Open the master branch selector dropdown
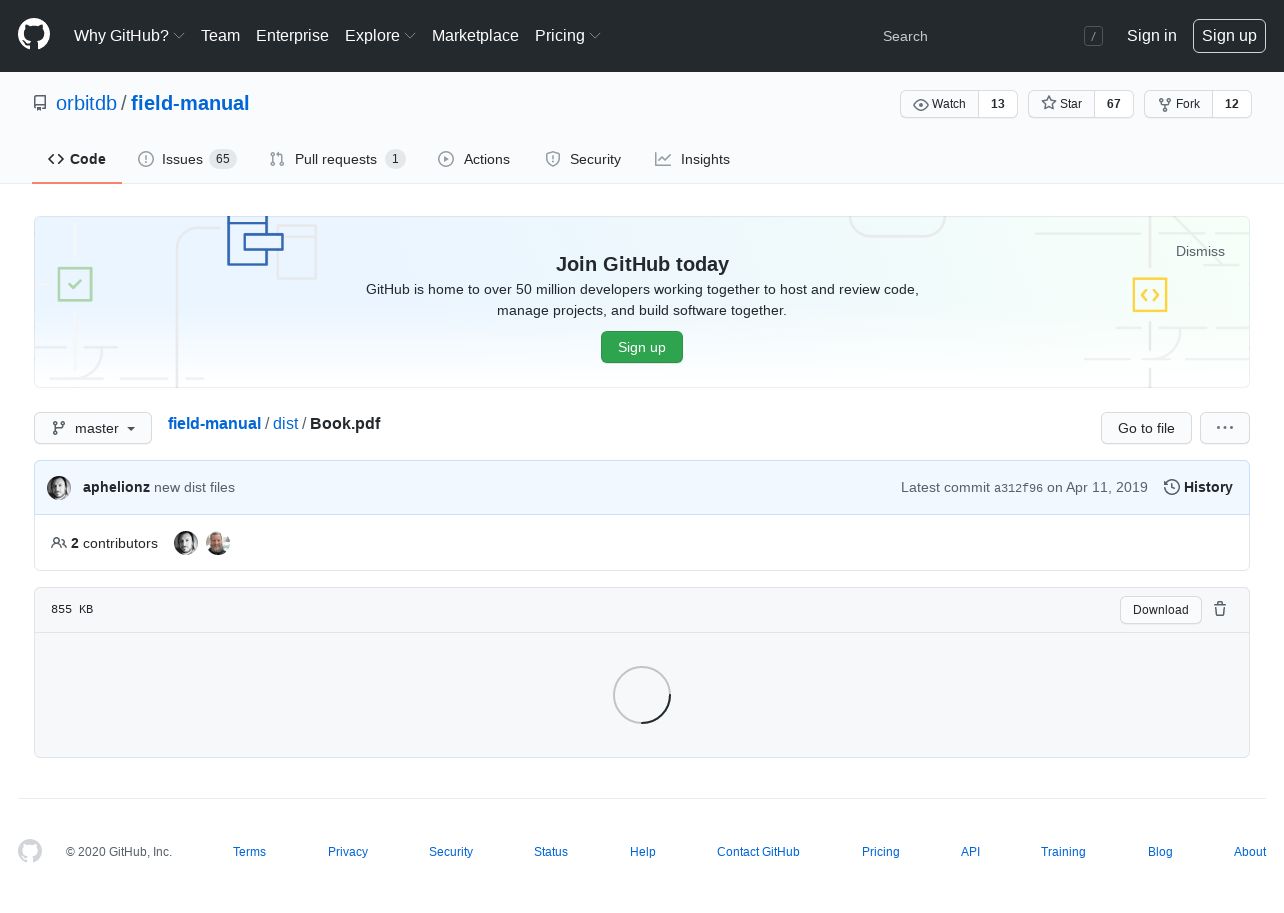The image size is (1284, 913). [93, 428]
